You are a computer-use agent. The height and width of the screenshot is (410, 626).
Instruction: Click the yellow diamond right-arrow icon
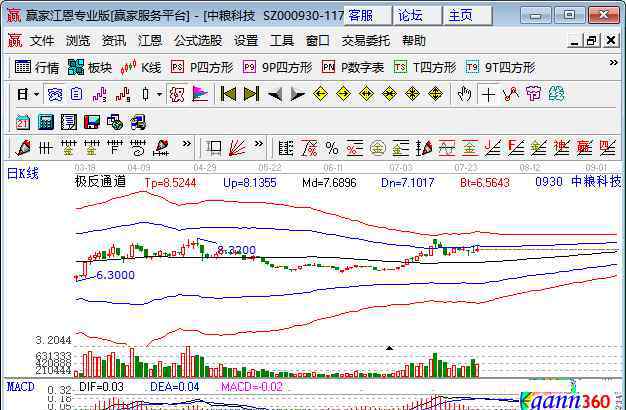click(x=343, y=95)
